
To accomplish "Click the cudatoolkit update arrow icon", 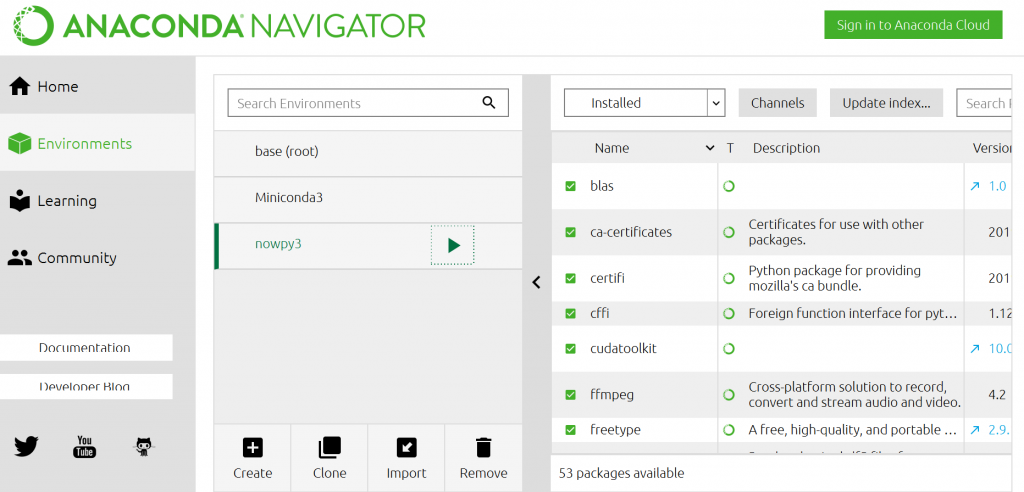I will [x=975, y=349].
